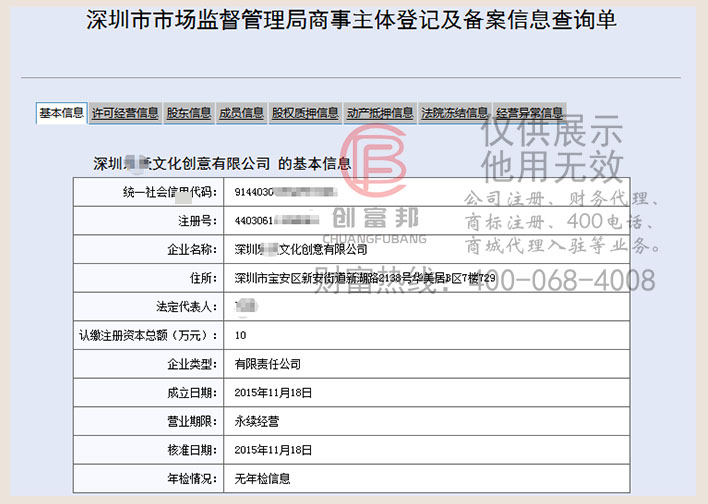Click the company name value ending 文化创意有限公司 in table
708x504 pixels.
coord(301,249)
